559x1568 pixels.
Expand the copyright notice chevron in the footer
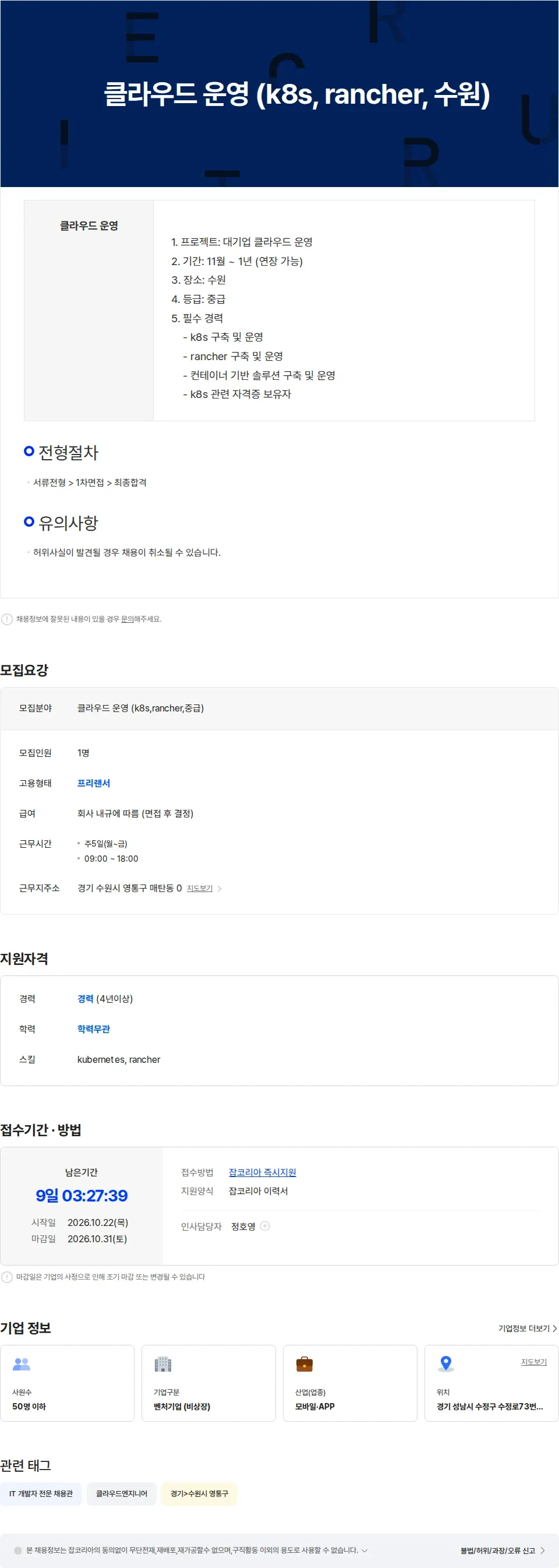(x=365, y=1551)
